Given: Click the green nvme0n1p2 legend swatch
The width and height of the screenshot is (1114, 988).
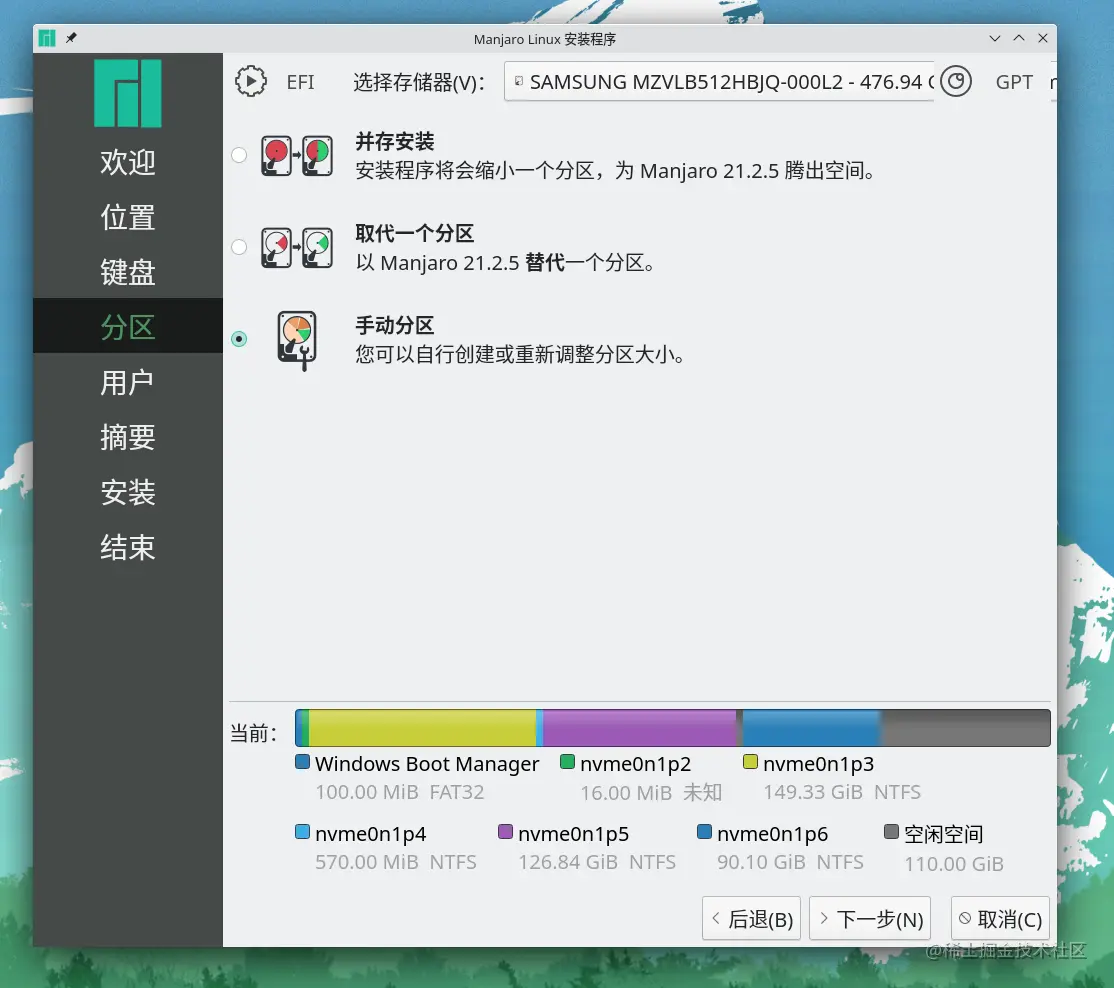Looking at the screenshot, I should coord(567,762).
